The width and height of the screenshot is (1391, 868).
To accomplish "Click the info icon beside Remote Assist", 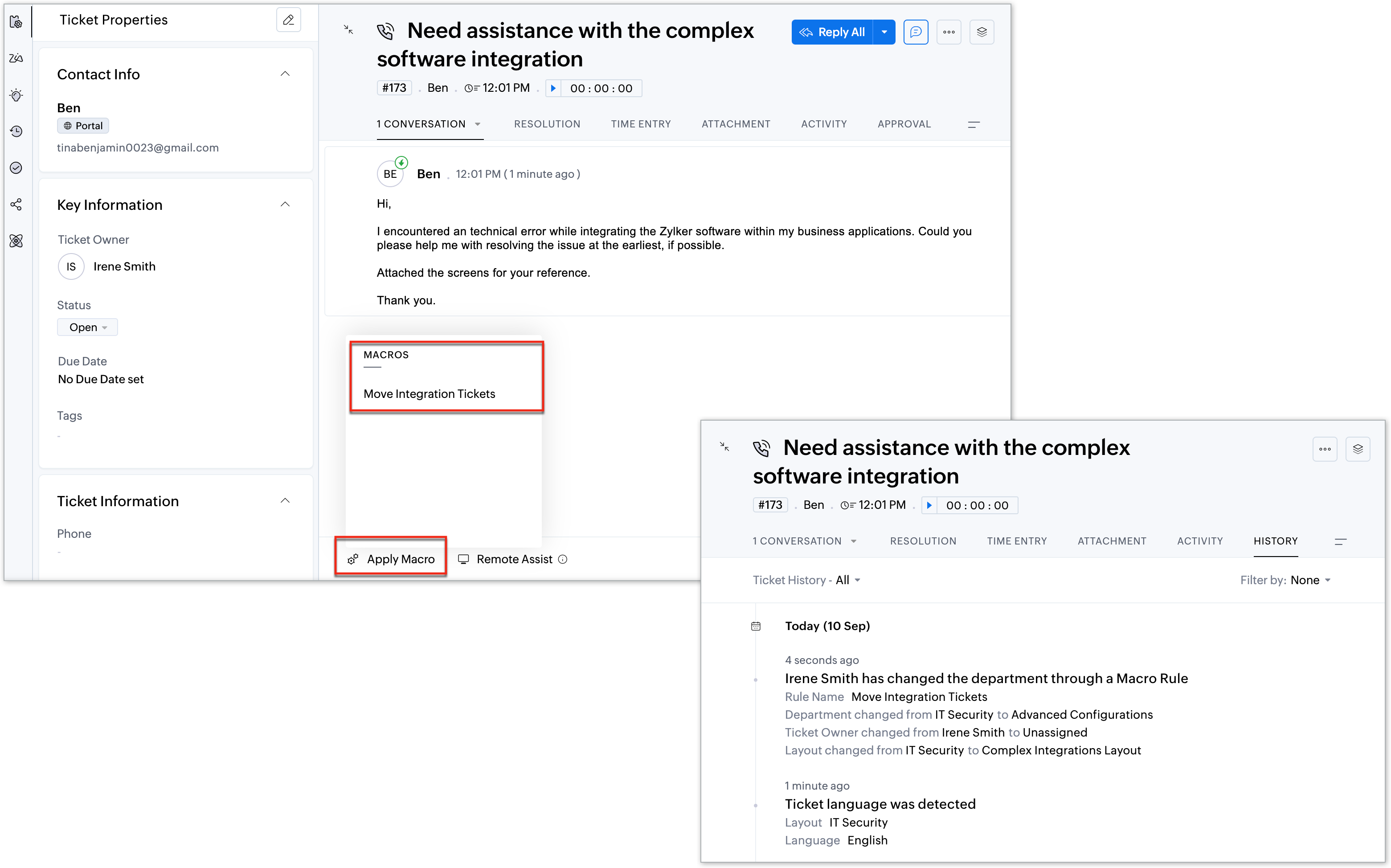I will click(x=563, y=559).
